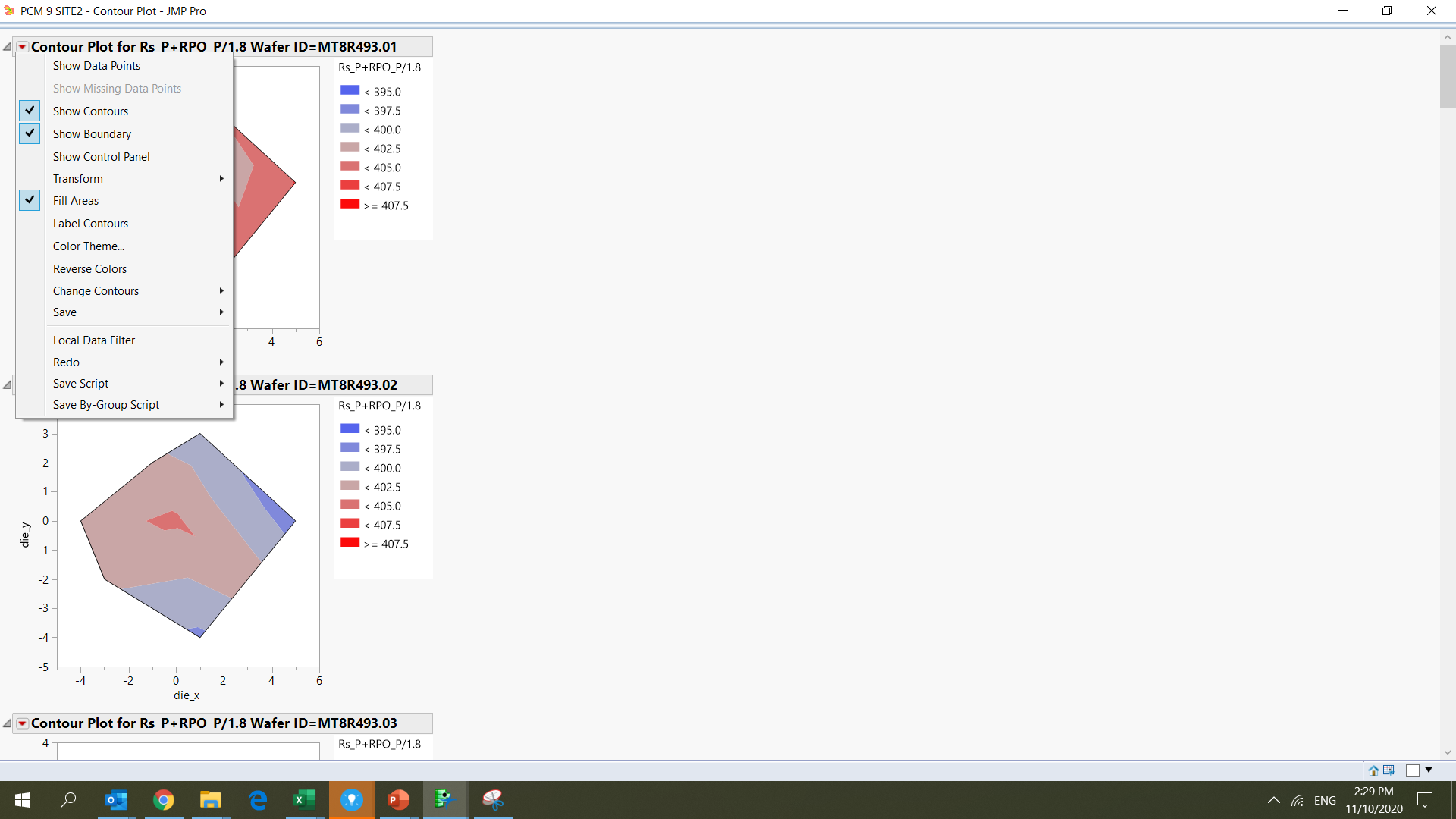Open red triangle menu on MT8R493.03 plot

22,723
